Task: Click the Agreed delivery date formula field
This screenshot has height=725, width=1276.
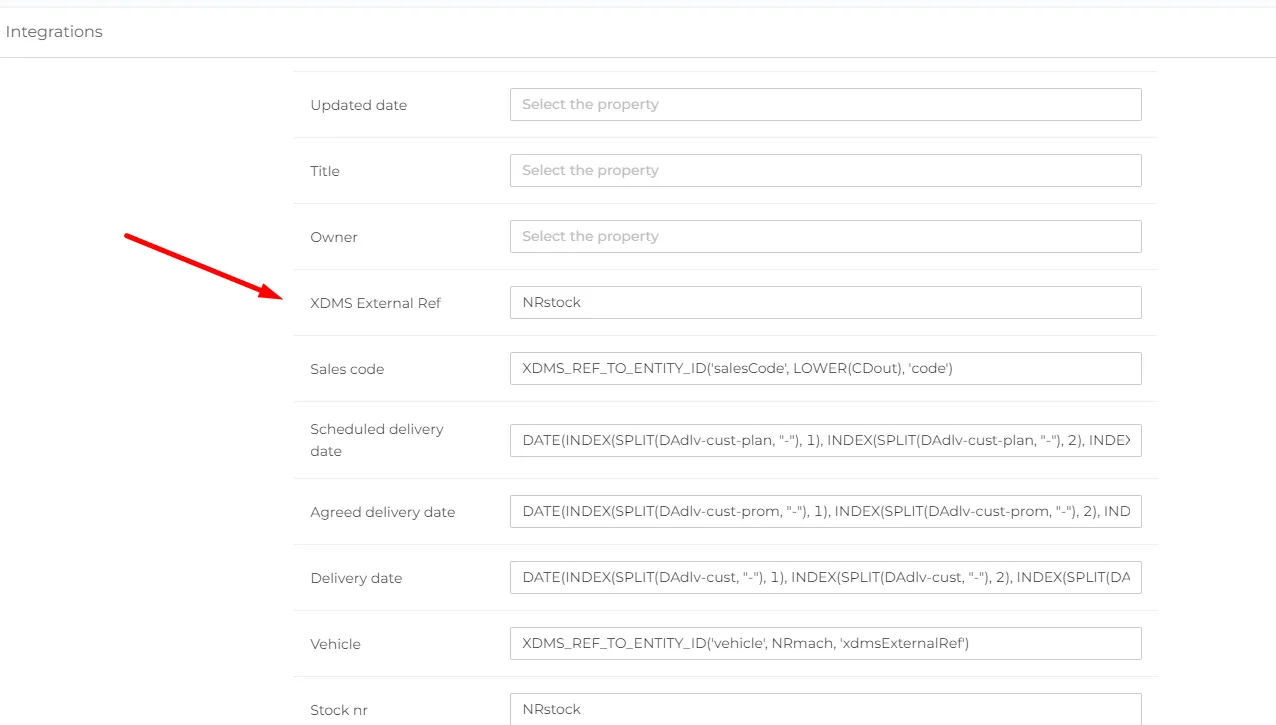Action: tap(825, 511)
